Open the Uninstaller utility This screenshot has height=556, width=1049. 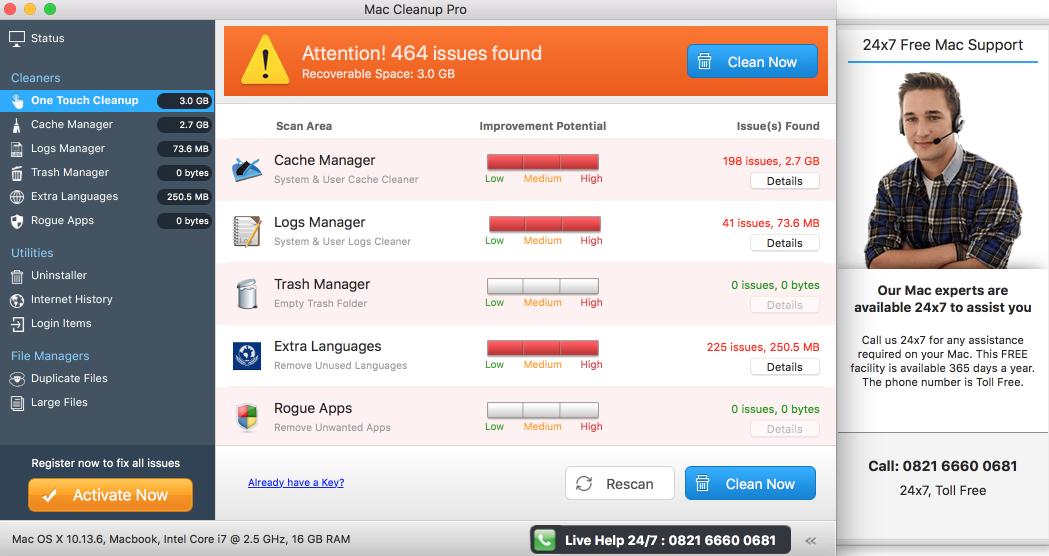59,275
